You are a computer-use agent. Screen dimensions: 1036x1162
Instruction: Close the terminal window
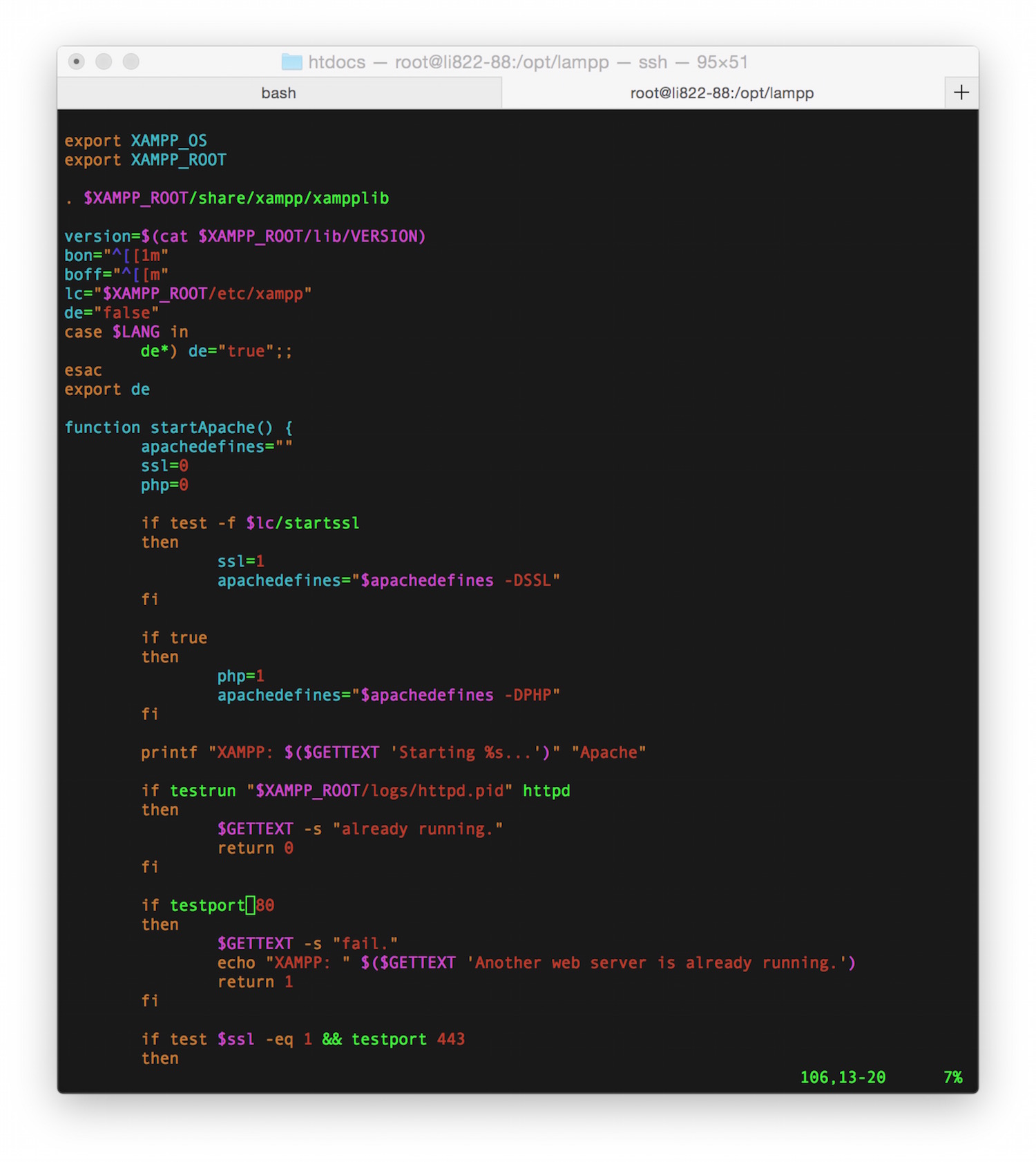77,61
